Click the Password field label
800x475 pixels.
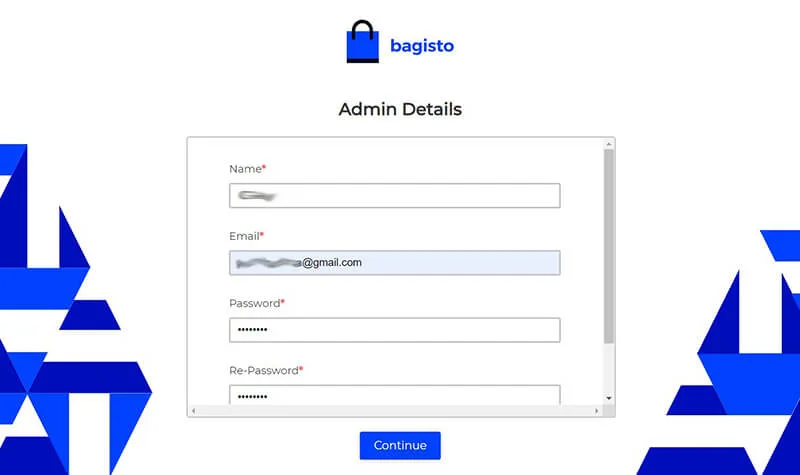[x=256, y=303]
